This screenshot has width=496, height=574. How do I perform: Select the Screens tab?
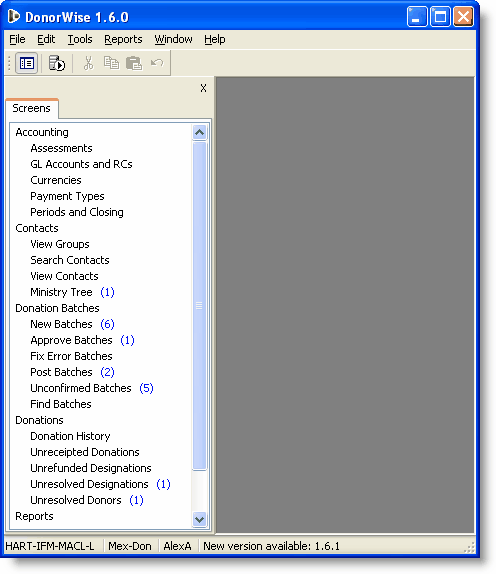31,108
